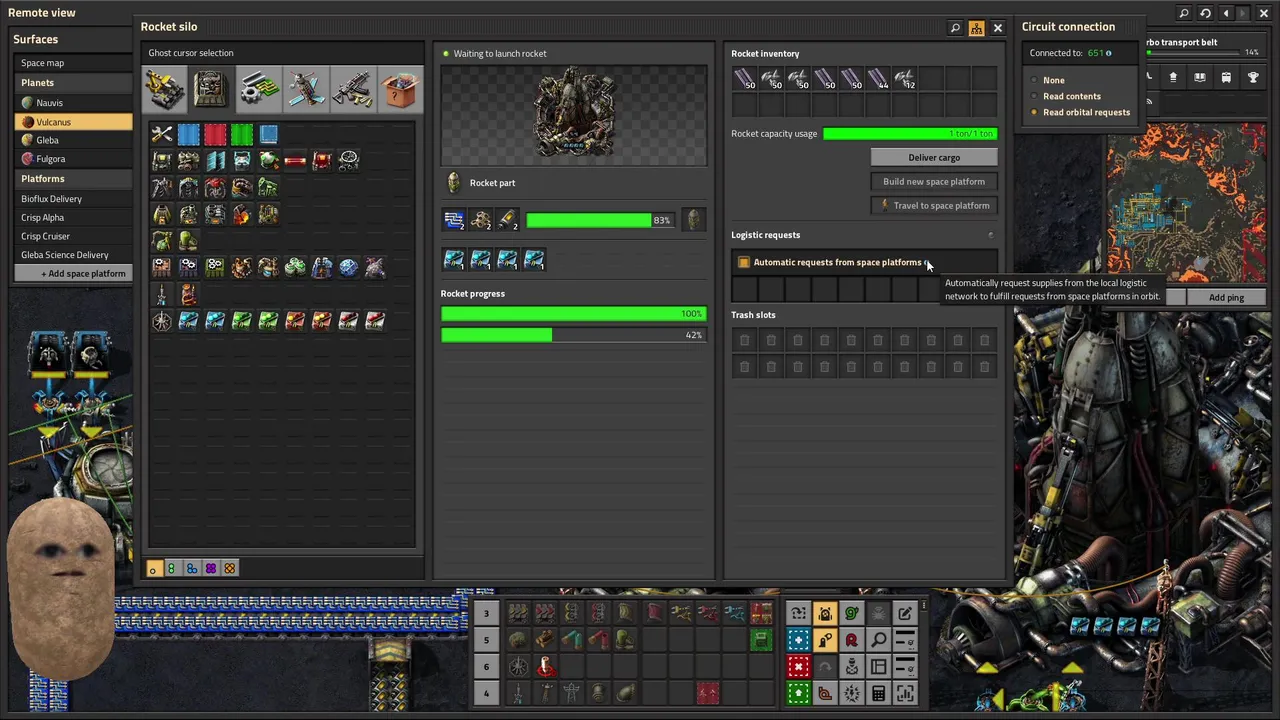Screen dimensions: 1280x720
Task: Click the Deliver cargo button
Action: click(934, 158)
